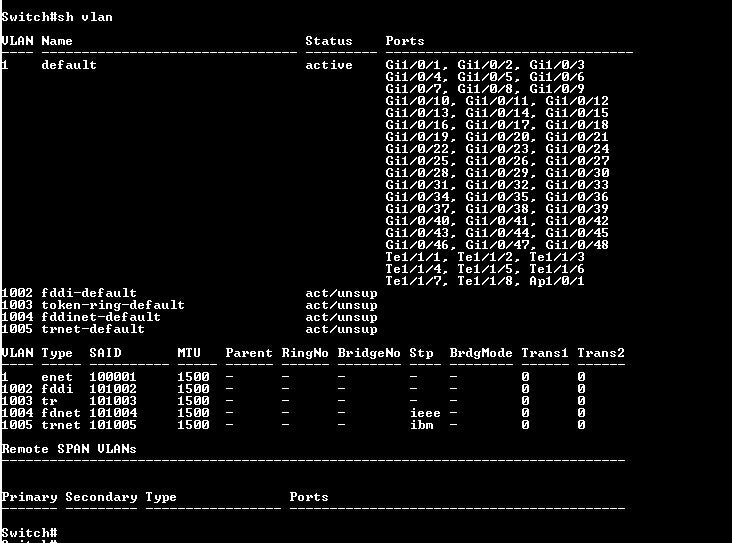The height and width of the screenshot is (543, 732).
Task: Click the 'enet' type value
Action: pos(57,377)
